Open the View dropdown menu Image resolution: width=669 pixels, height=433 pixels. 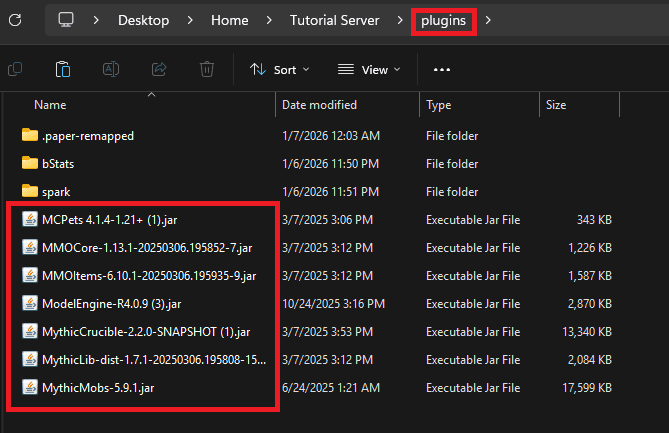point(369,70)
